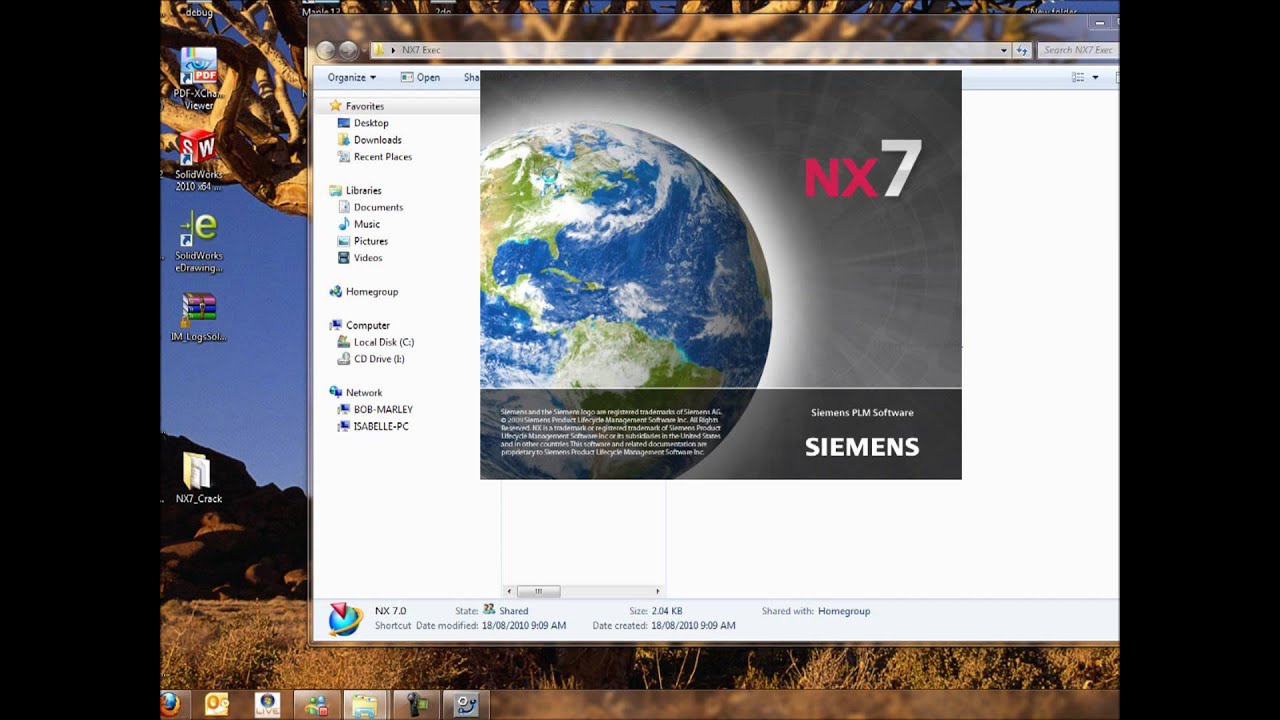
Task: Open the ISABELLE-PC network computer
Action: 381,427
